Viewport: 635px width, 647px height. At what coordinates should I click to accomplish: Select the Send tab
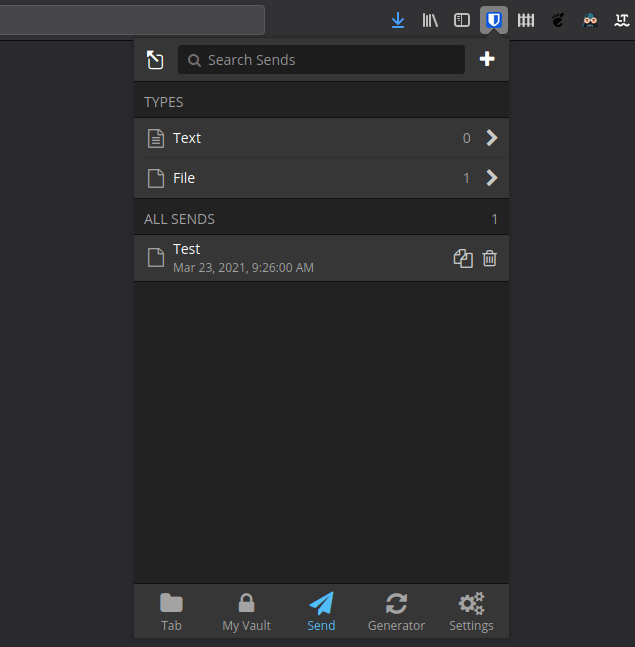(x=321, y=612)
